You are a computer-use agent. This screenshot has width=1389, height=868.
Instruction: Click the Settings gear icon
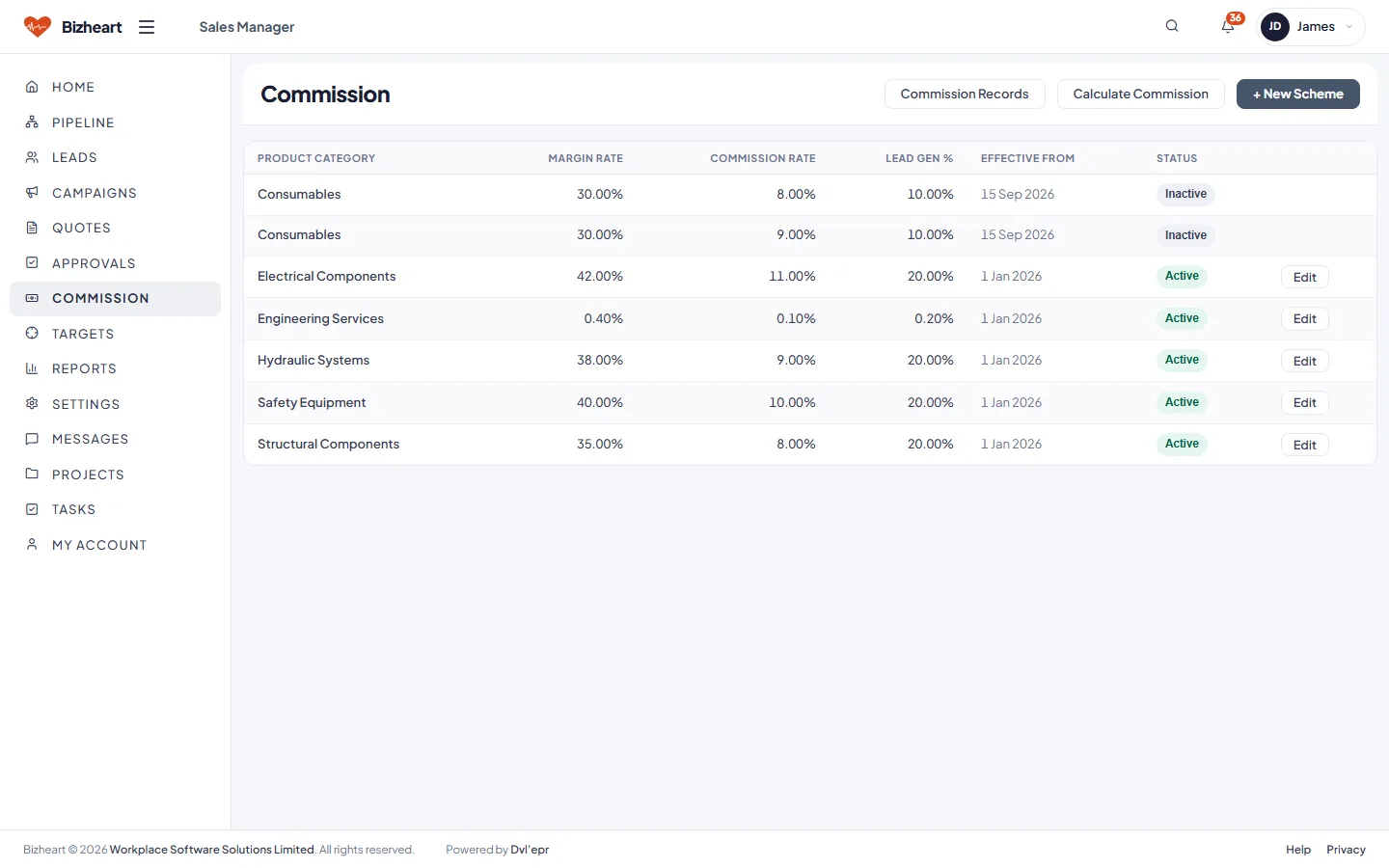[32, 404]
